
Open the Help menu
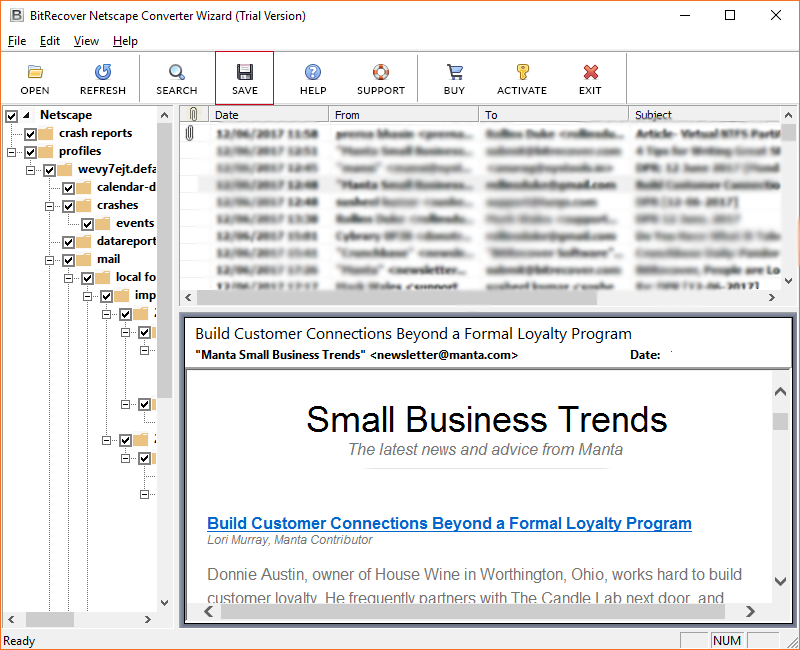(126, 41)
